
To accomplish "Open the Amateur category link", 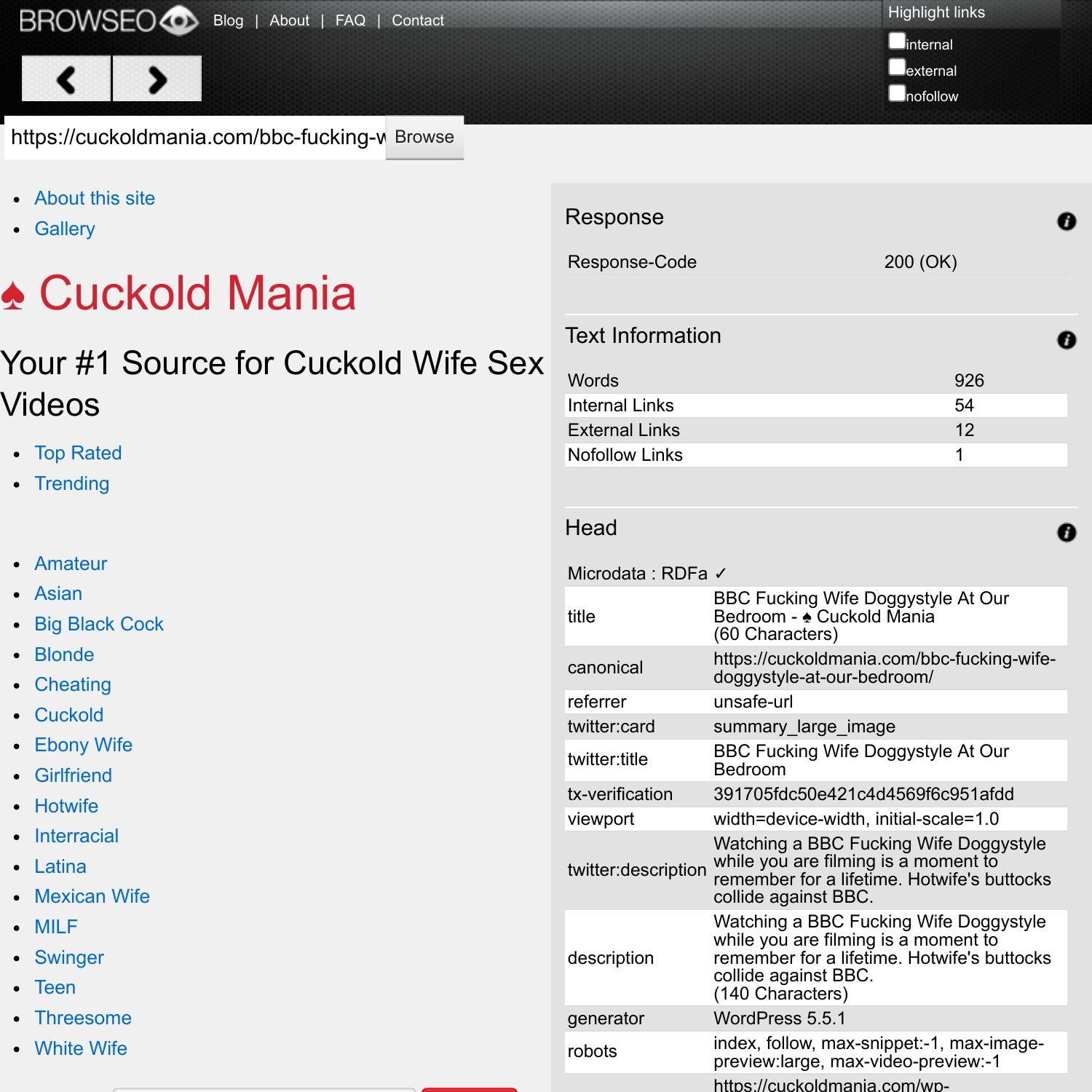I will [x=71, y=563].
